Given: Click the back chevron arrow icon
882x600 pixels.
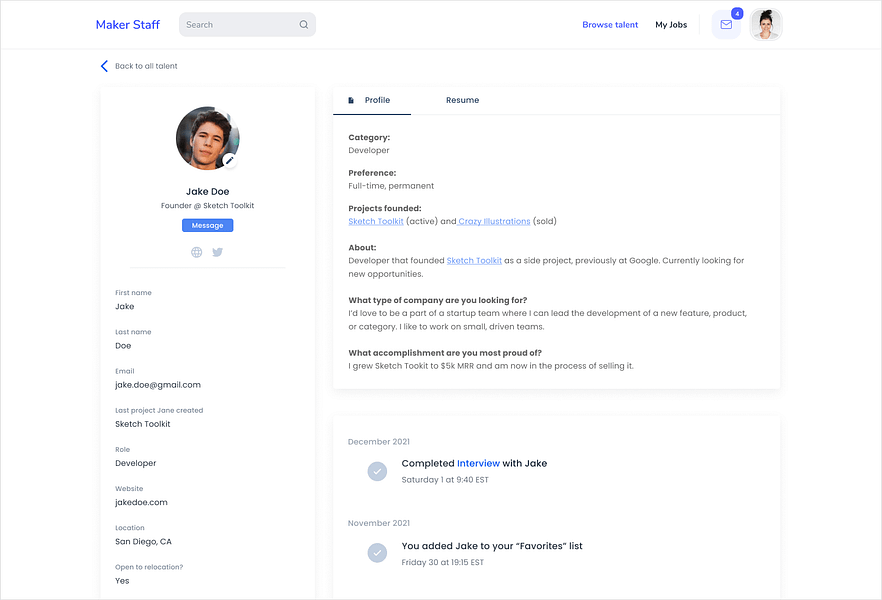Looking at the screenshot, I should pyautogui.click(x=104, y=66).
